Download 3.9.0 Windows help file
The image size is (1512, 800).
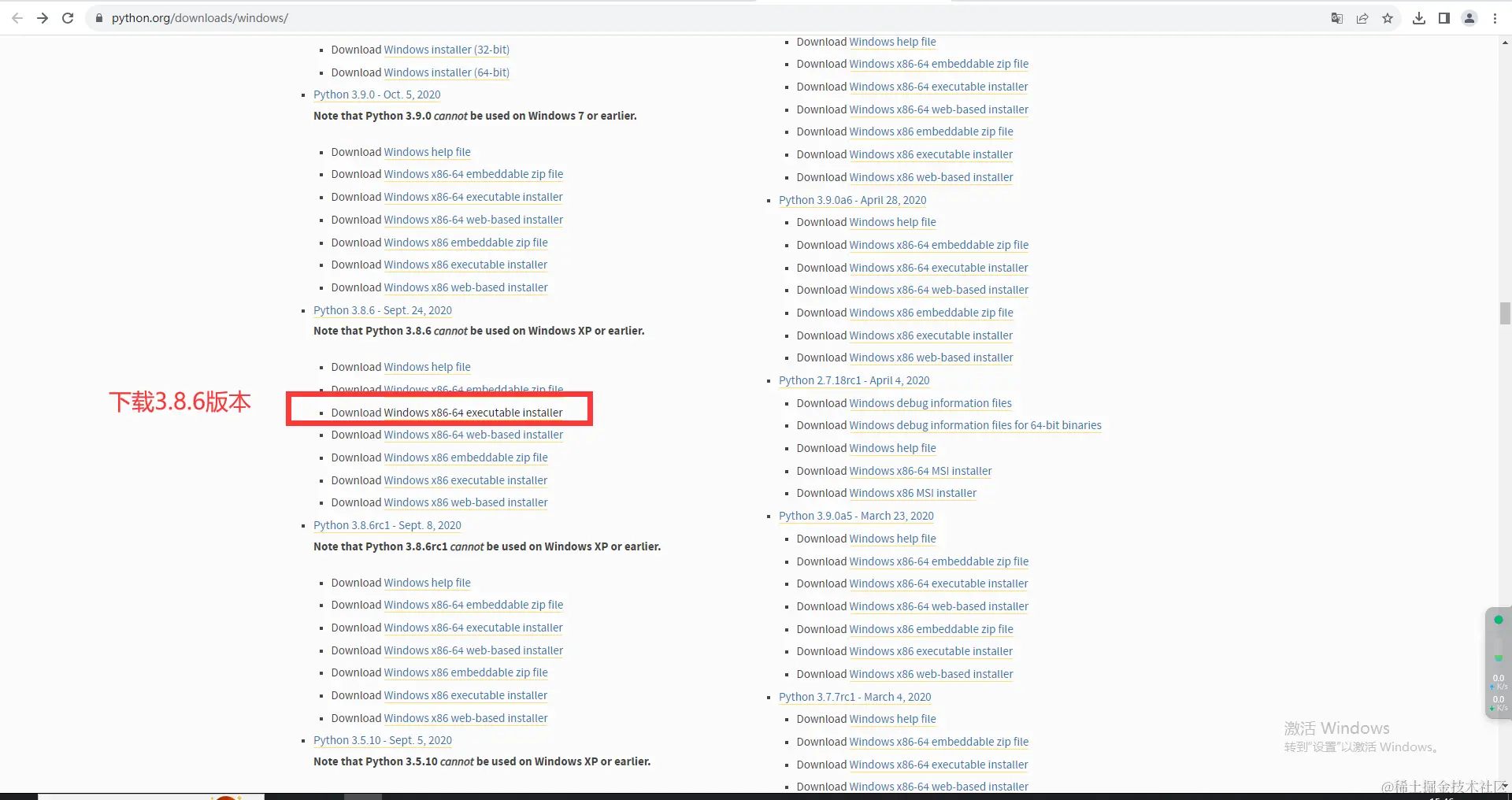click(x=428, y=152)
